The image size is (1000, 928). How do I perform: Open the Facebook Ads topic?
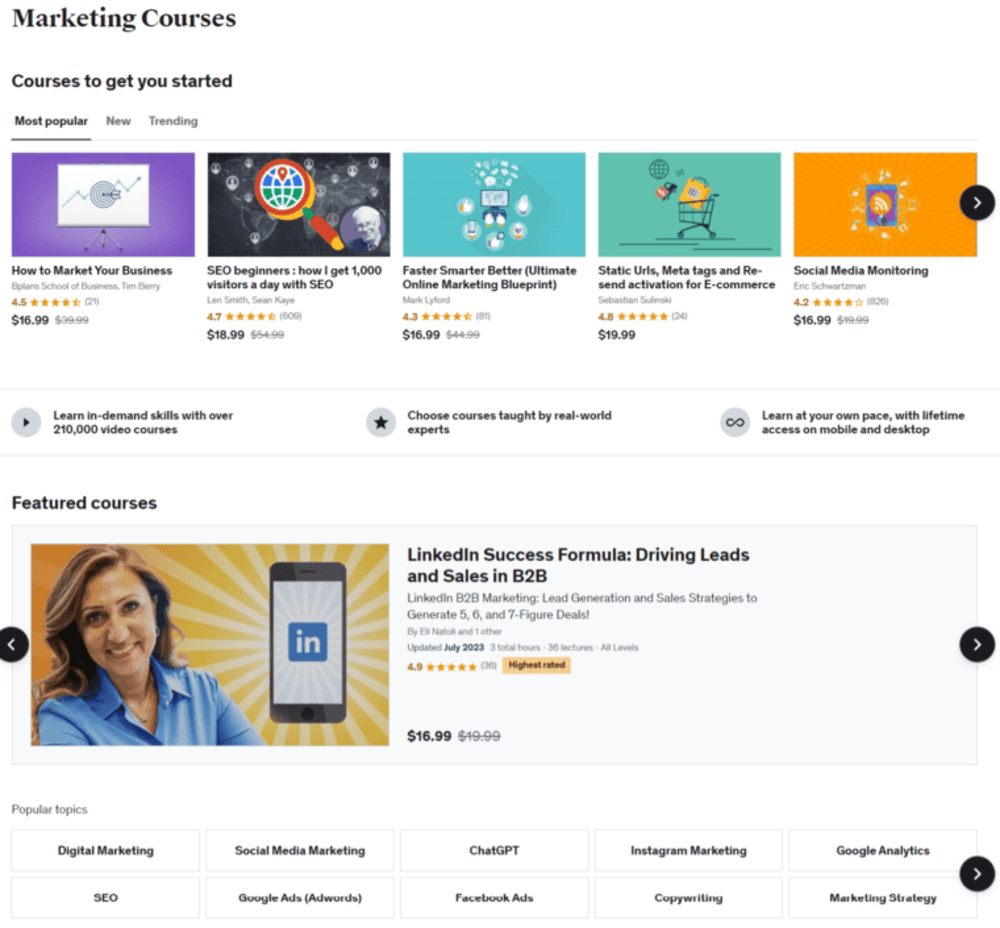tap(494, 898)
